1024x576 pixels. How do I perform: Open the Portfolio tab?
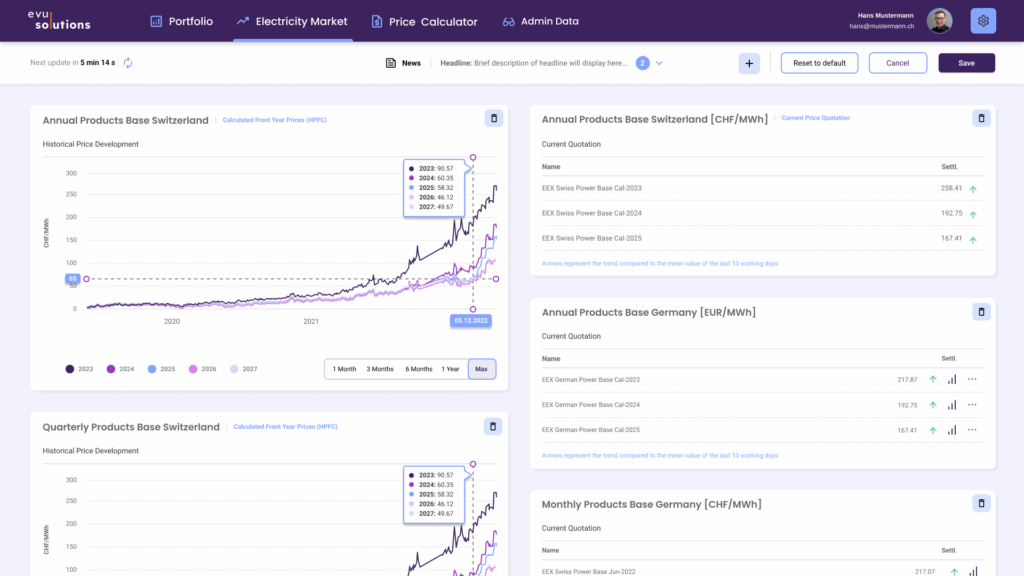(x=182, y=21)
